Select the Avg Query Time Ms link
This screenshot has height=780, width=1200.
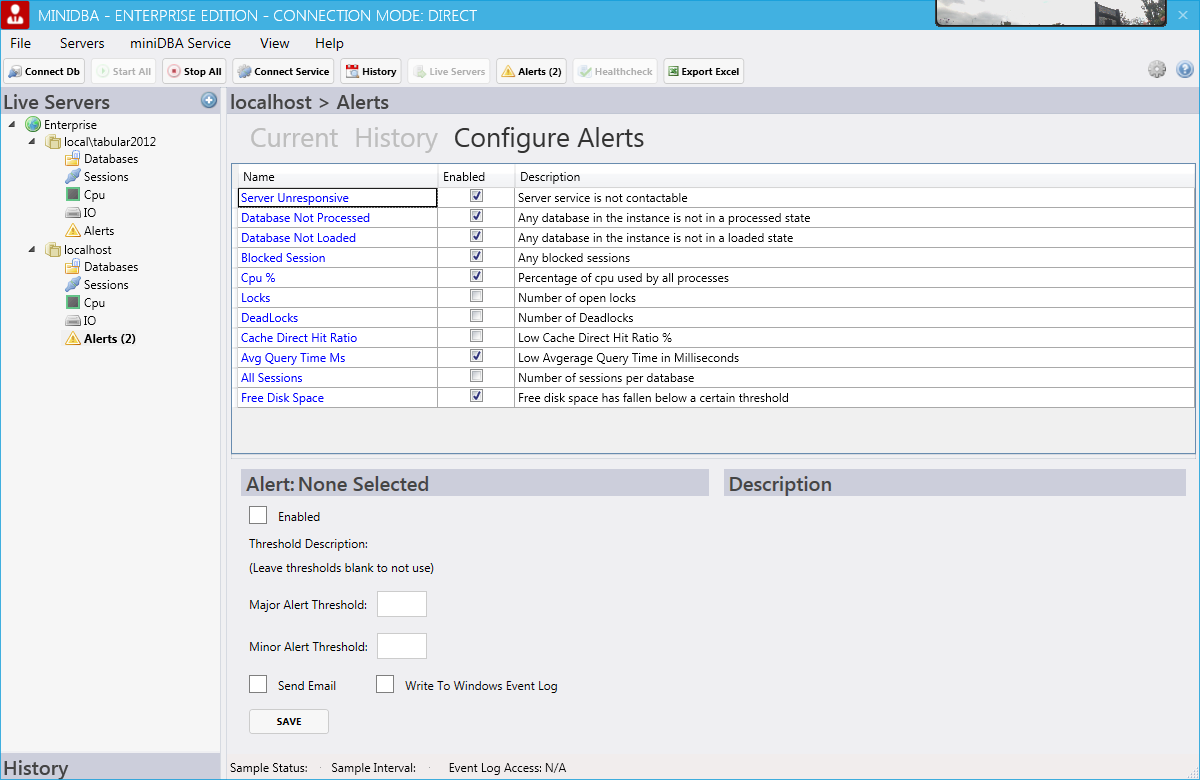[293, 358]
